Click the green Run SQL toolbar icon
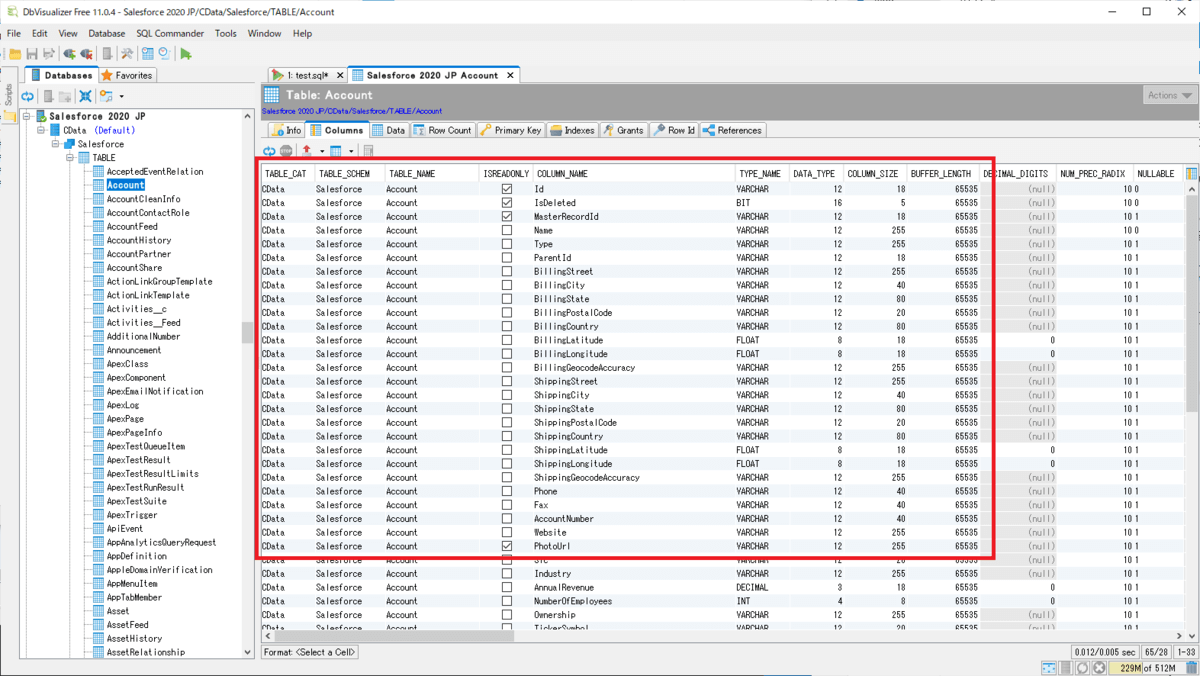The image size is (1200, 676). [x=186, y=54]
